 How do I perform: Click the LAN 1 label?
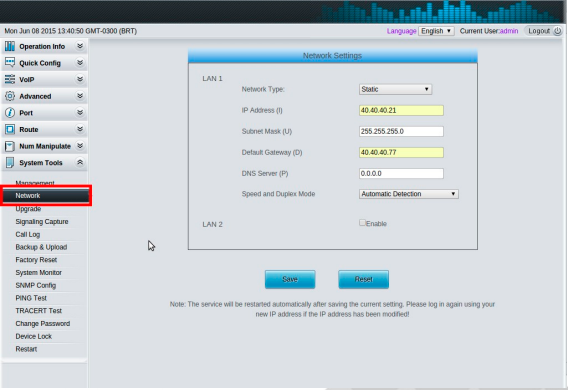coord(212,79)
